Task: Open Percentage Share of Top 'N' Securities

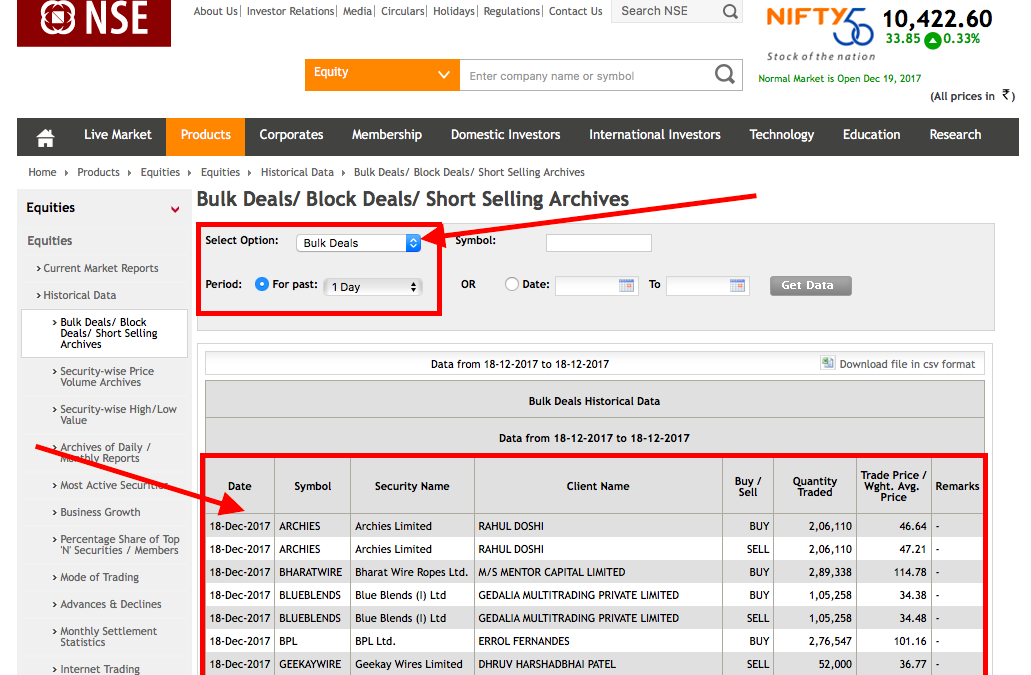Action: click(x=120, y=545)
